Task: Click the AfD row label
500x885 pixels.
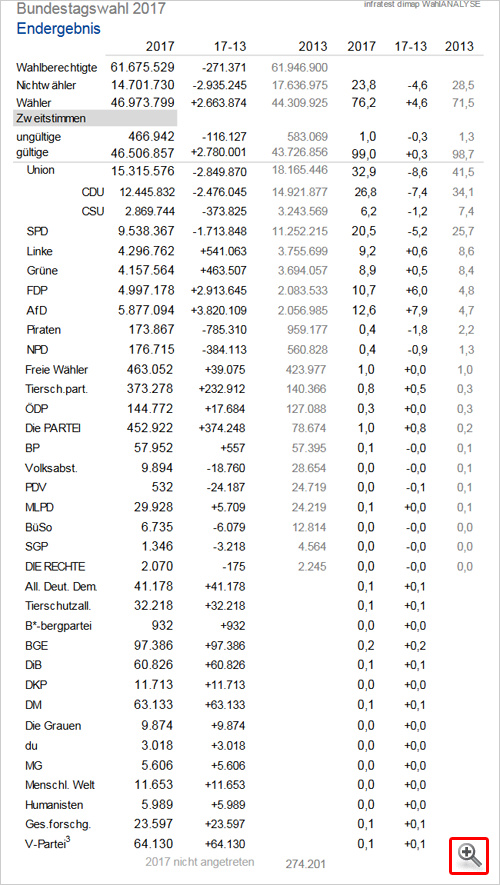Action: click(x=35, y=310)
